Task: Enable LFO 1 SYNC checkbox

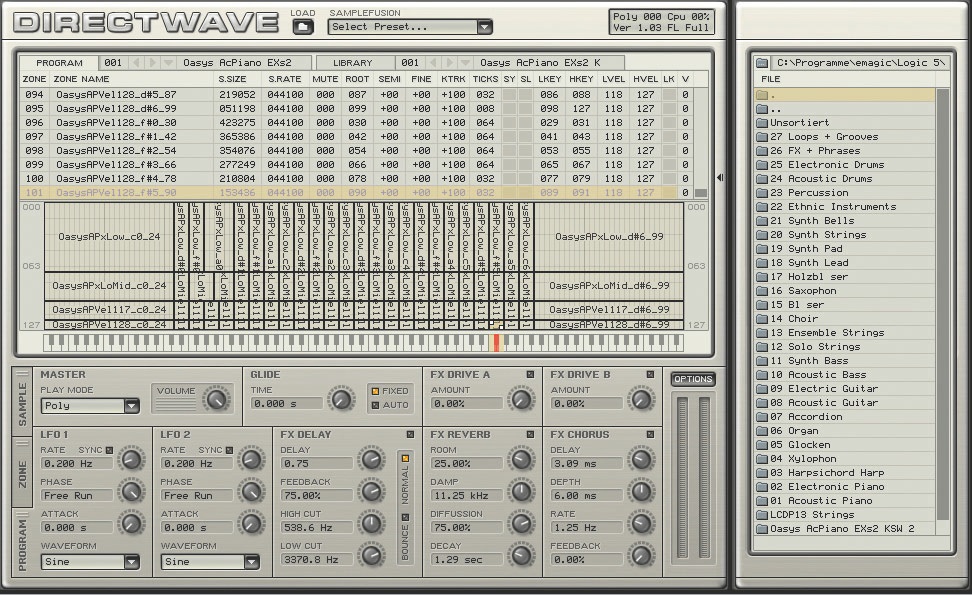Action: click(x=109, y=450)
